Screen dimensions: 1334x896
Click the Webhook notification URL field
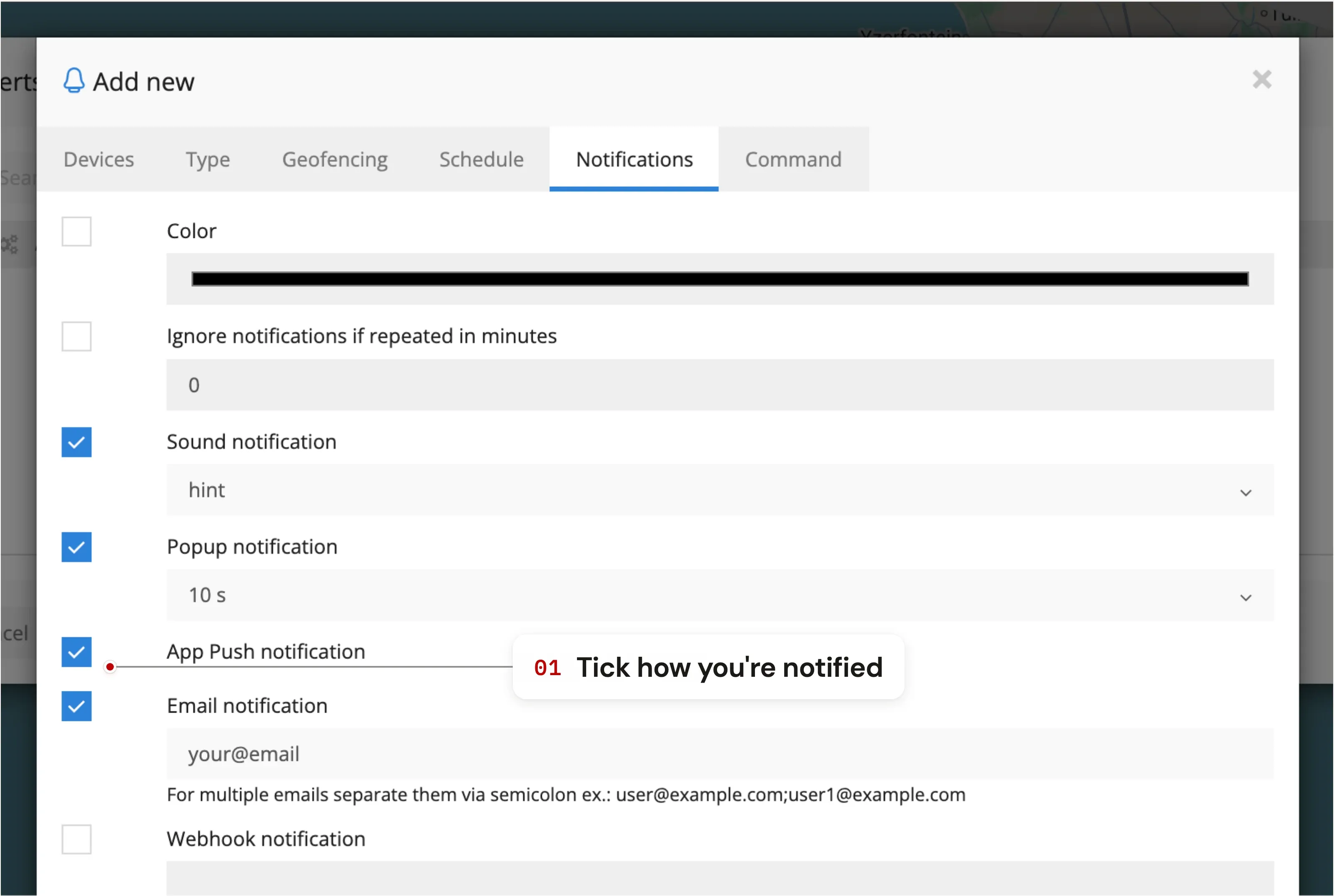(720, 878)
